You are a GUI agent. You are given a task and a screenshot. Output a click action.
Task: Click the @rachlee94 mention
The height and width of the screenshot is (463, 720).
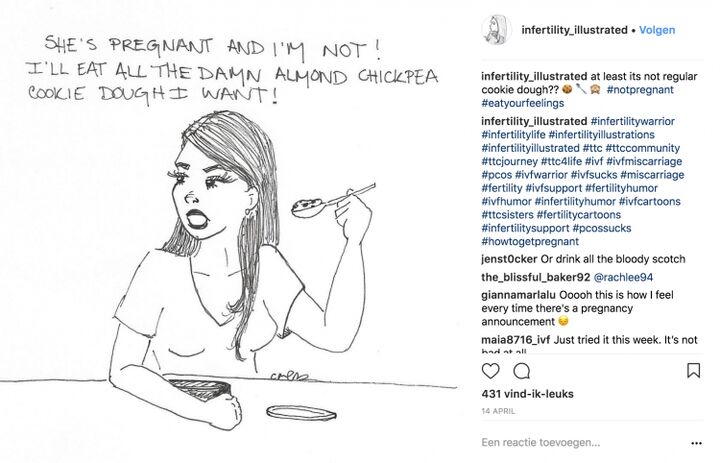(628, 277)
